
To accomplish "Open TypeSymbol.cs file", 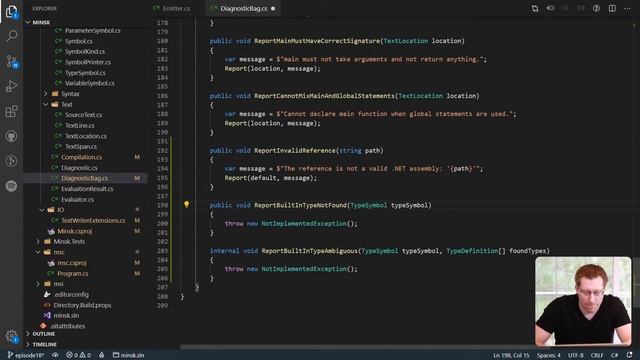I will (x=86, y=73).
